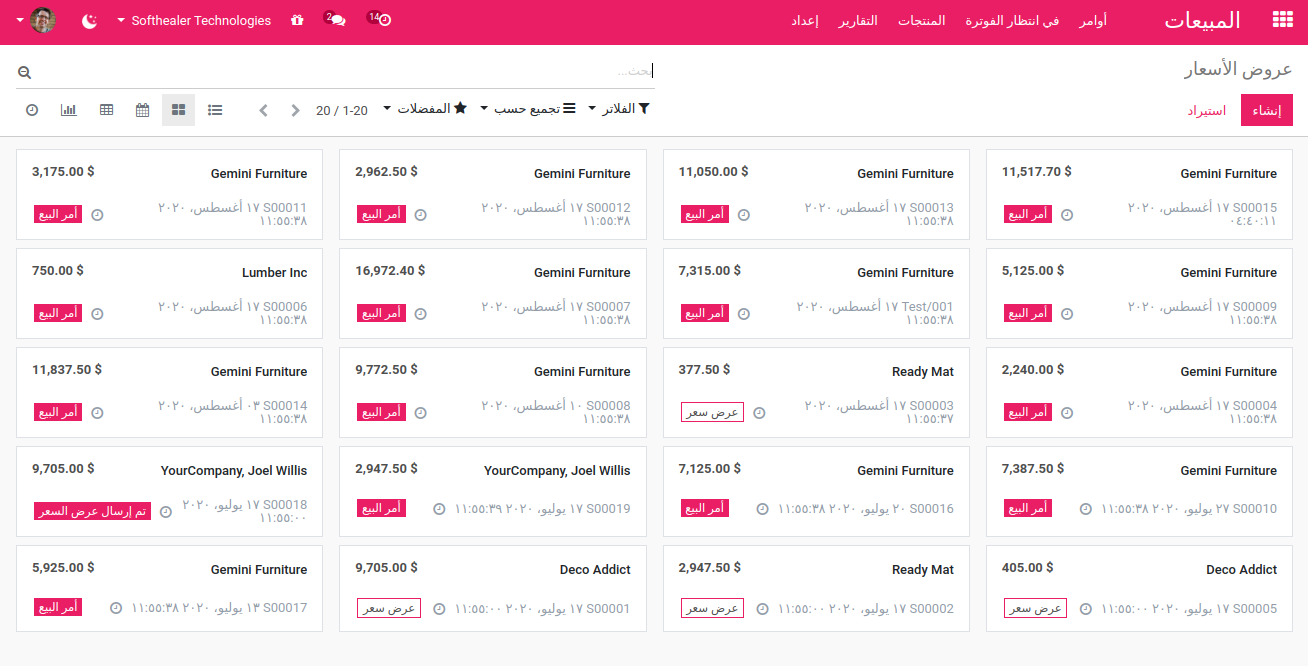Go to previous page arrow
1308x666 pixels.
tap(263, 110)
